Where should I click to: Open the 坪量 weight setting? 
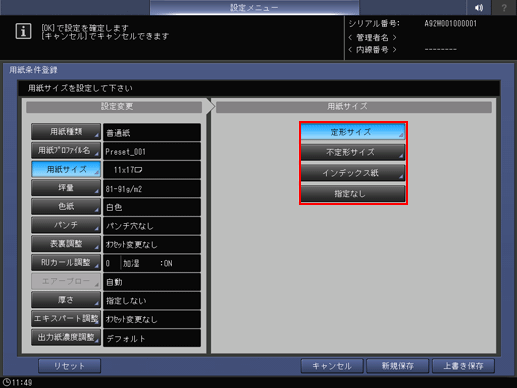click(x=66, y=188)
